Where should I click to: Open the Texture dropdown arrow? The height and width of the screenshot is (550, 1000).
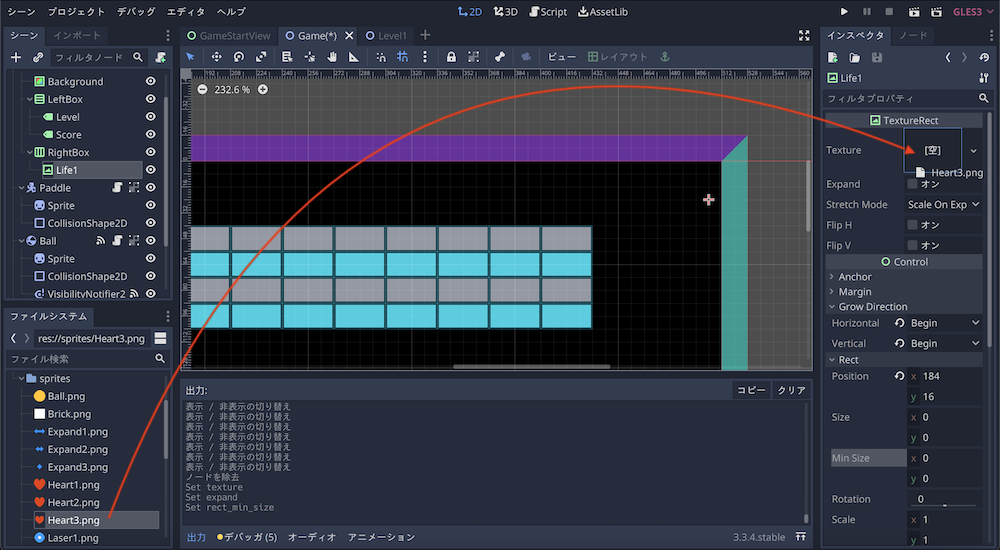(973, 151)
